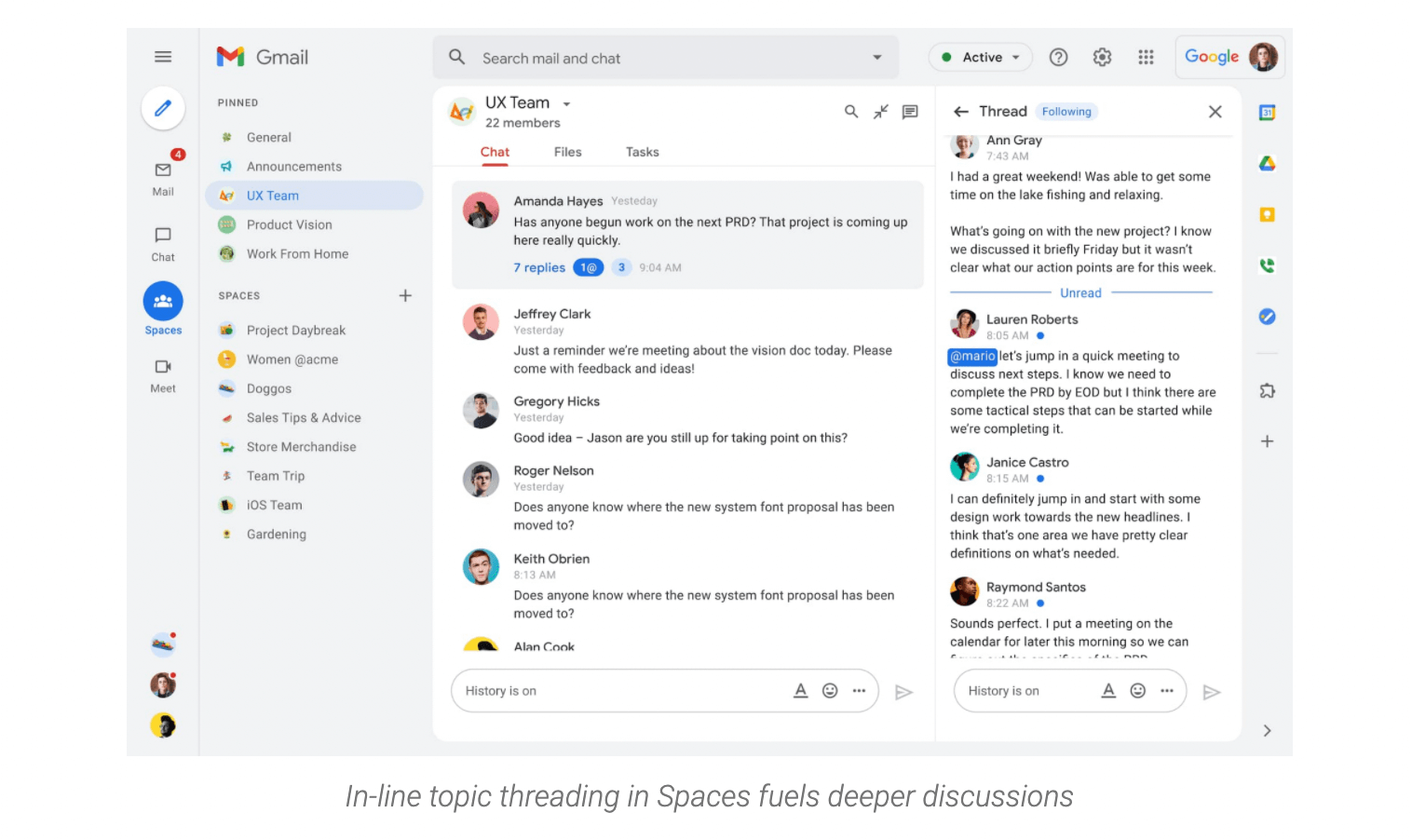Send message in the main chat box
Screen dimensions: 1412x840
tap(903, 692)
